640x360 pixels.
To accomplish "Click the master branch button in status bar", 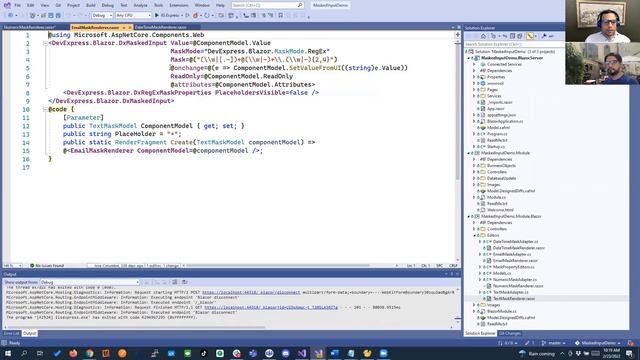I will pos(553,343).
